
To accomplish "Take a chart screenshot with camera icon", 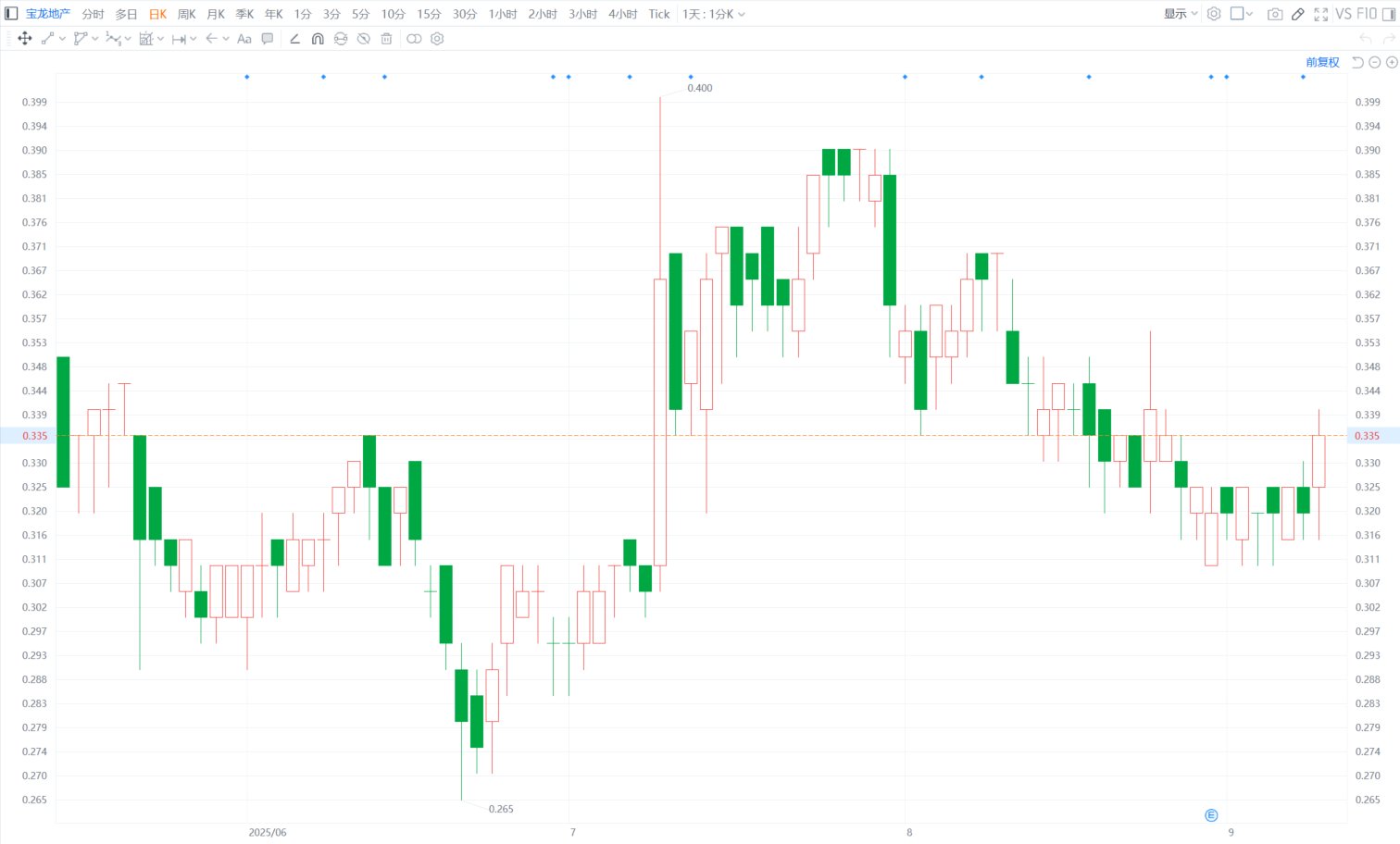I will pyautogui.click(x=1275, y=14).
